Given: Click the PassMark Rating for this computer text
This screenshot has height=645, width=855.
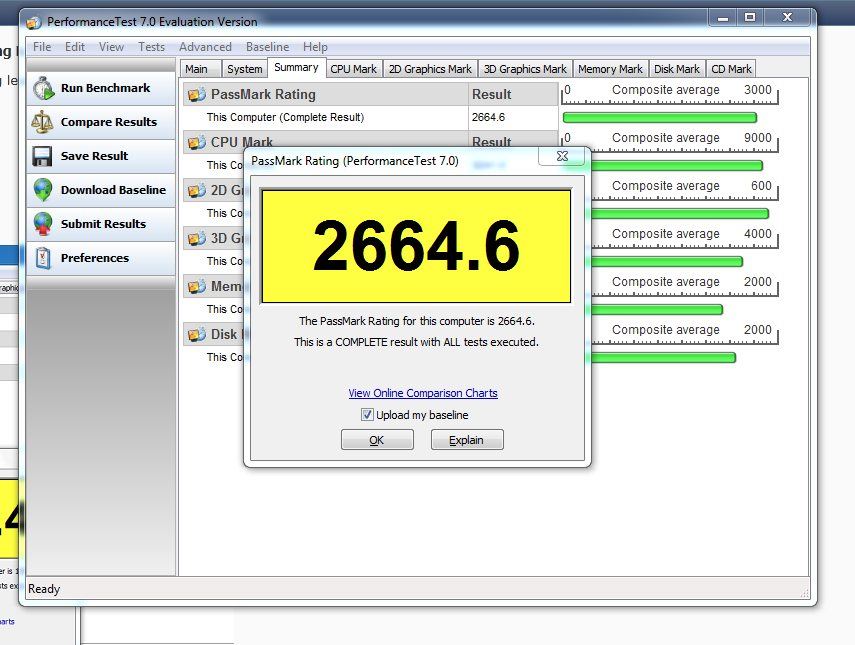Looking at the screenshot, I should tap(417, 321).
